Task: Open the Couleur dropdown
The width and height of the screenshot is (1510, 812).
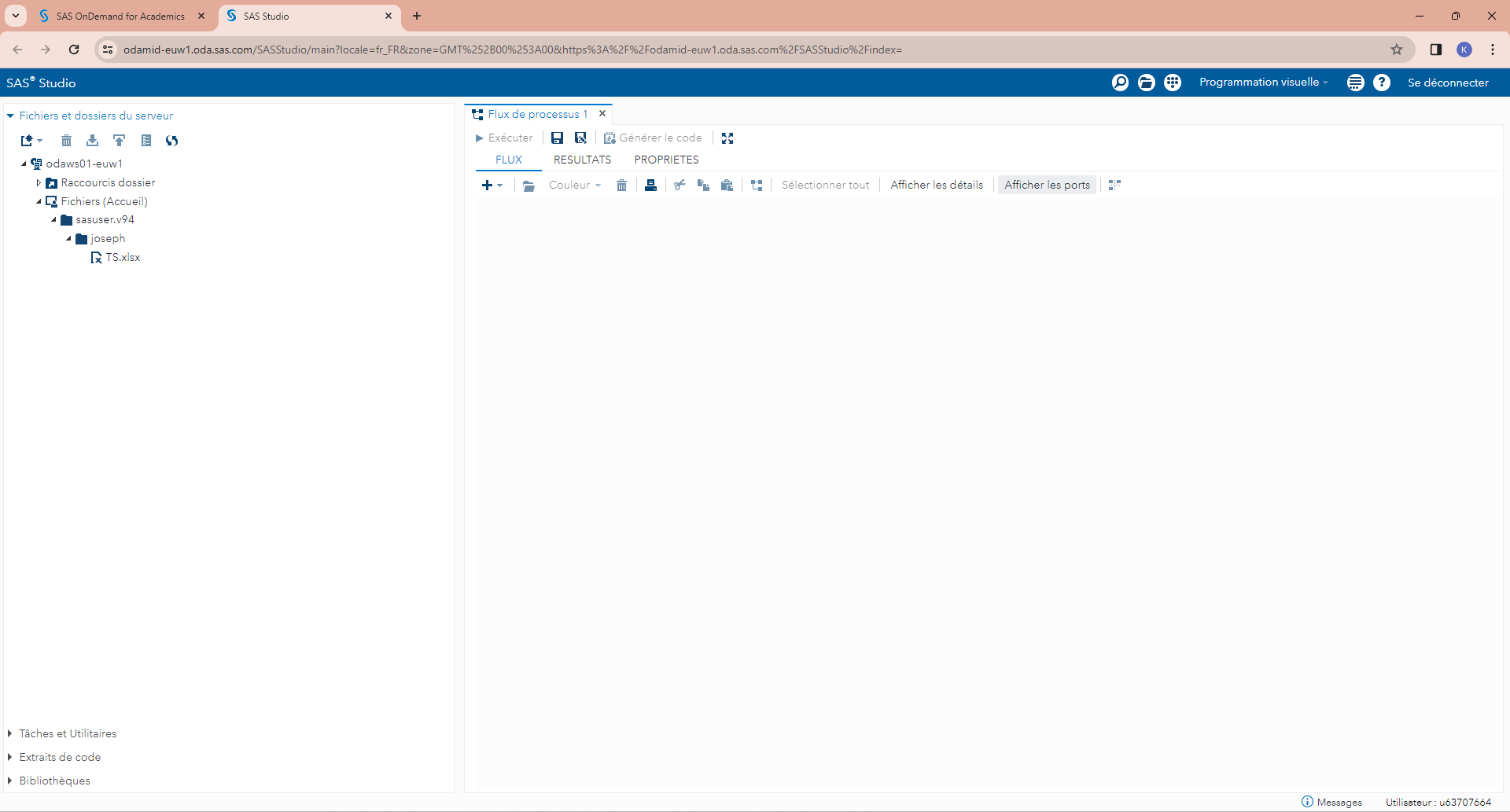Action: pos(575,185)
